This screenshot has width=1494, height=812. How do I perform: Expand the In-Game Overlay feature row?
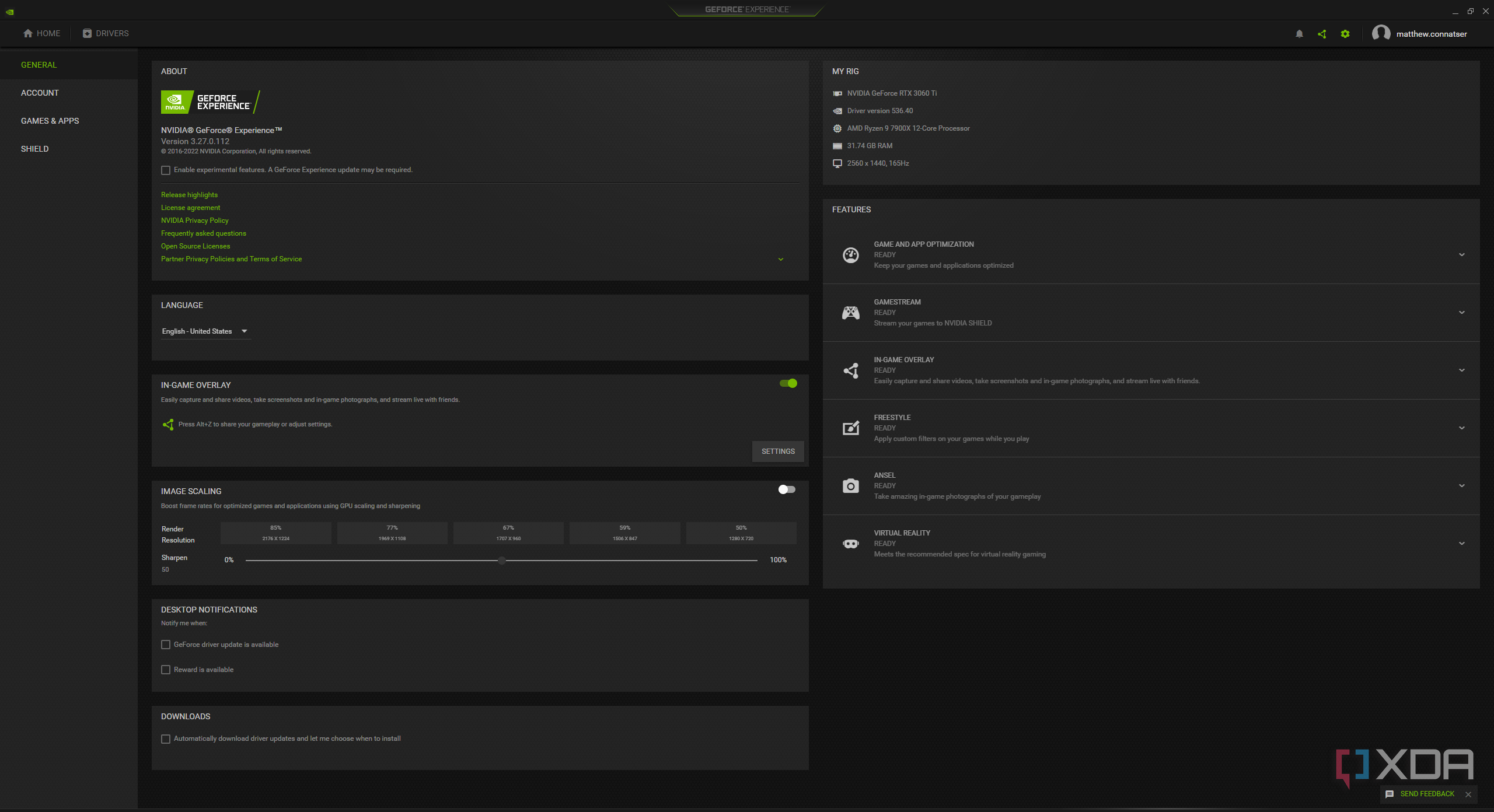click(1461, 370)
